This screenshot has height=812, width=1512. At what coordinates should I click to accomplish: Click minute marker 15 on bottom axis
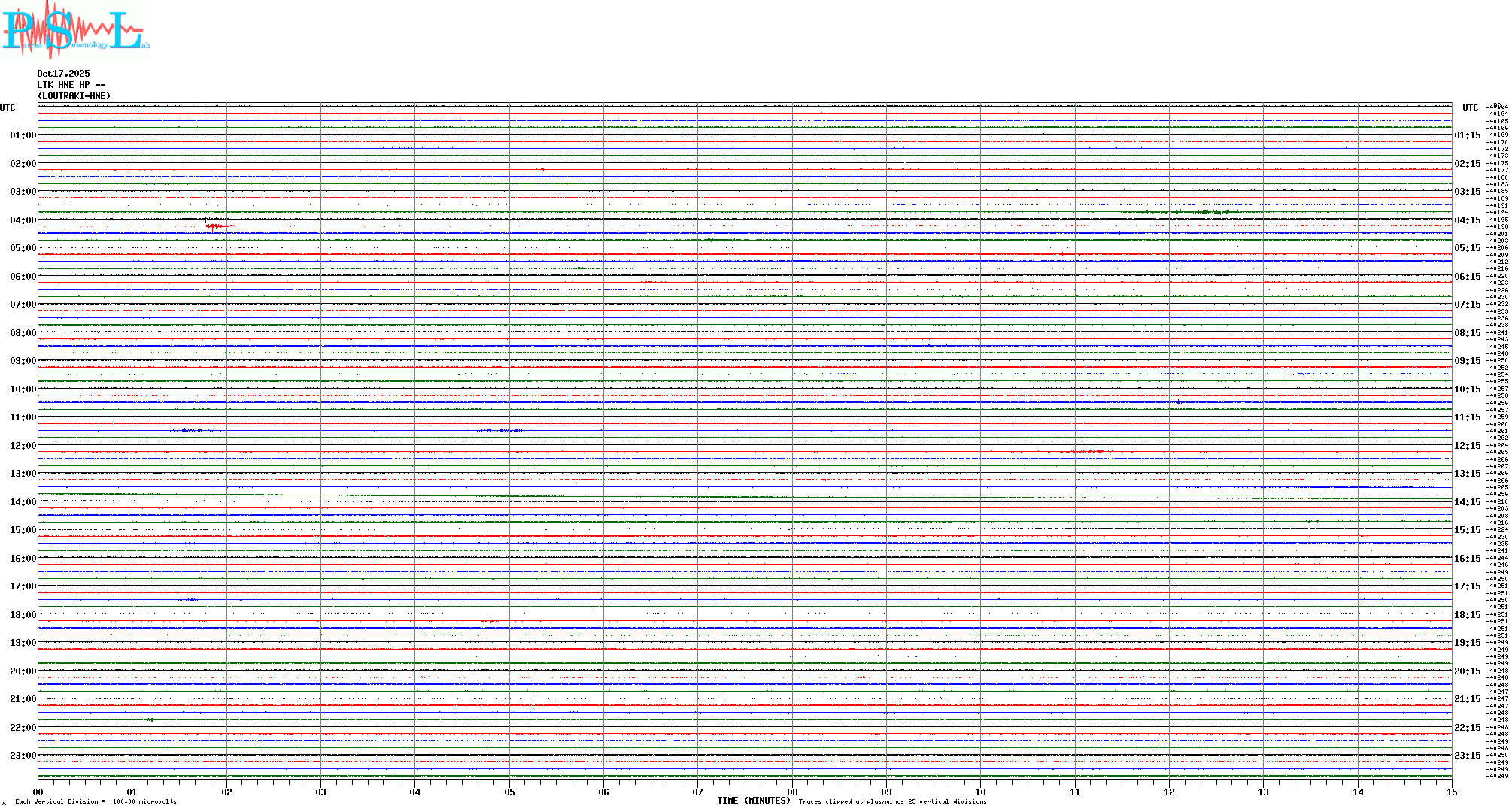(x=1451, y=792)
